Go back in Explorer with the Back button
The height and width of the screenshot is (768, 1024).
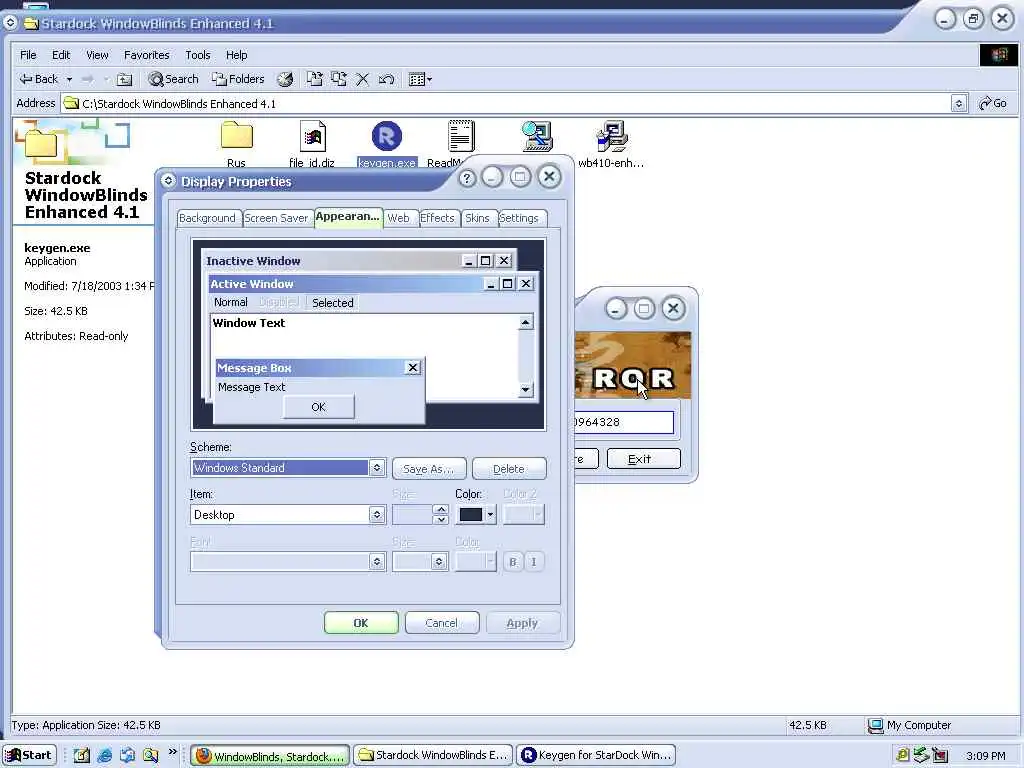(x=39, y=79)
